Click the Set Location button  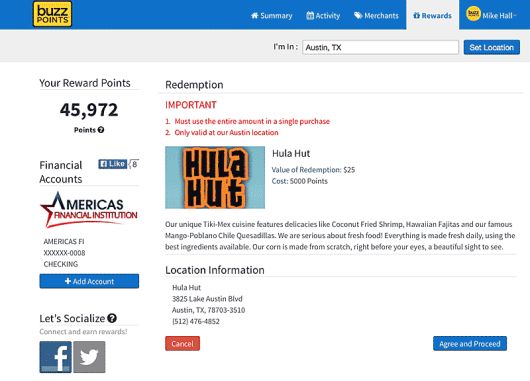[491, 47]
